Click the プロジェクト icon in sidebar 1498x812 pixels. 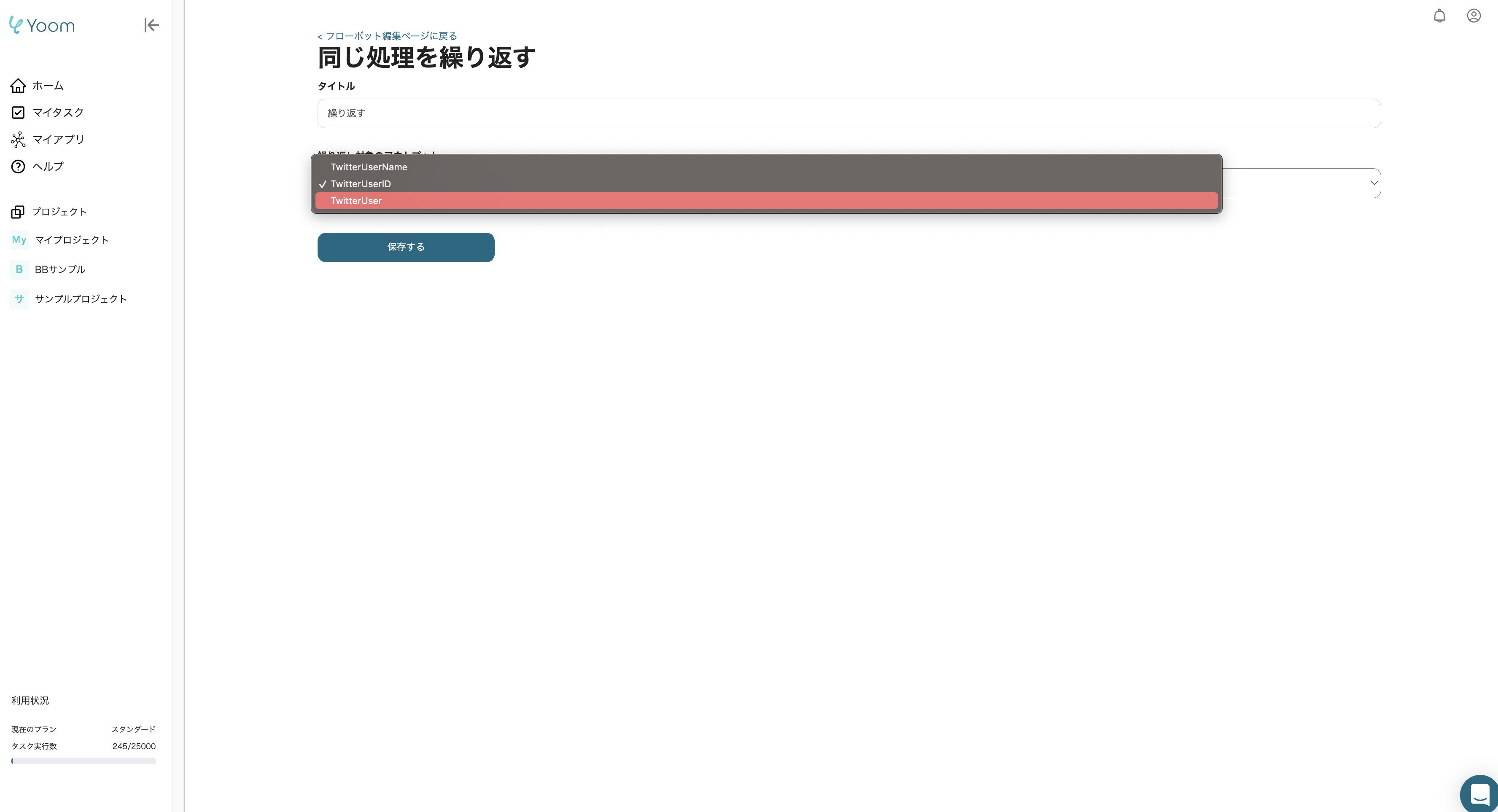tap(18, 212)
